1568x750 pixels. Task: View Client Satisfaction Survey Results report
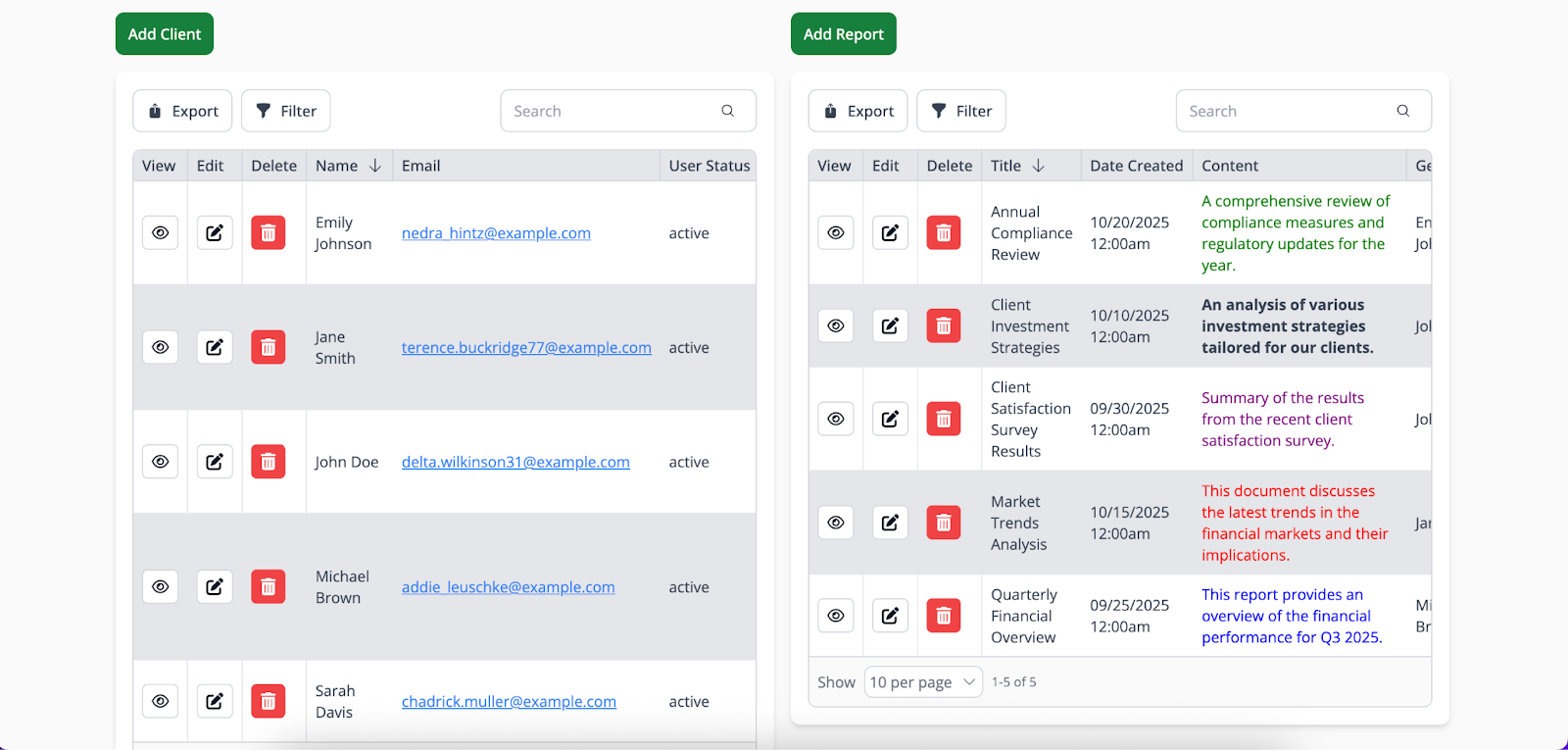[x=836, y=419]
